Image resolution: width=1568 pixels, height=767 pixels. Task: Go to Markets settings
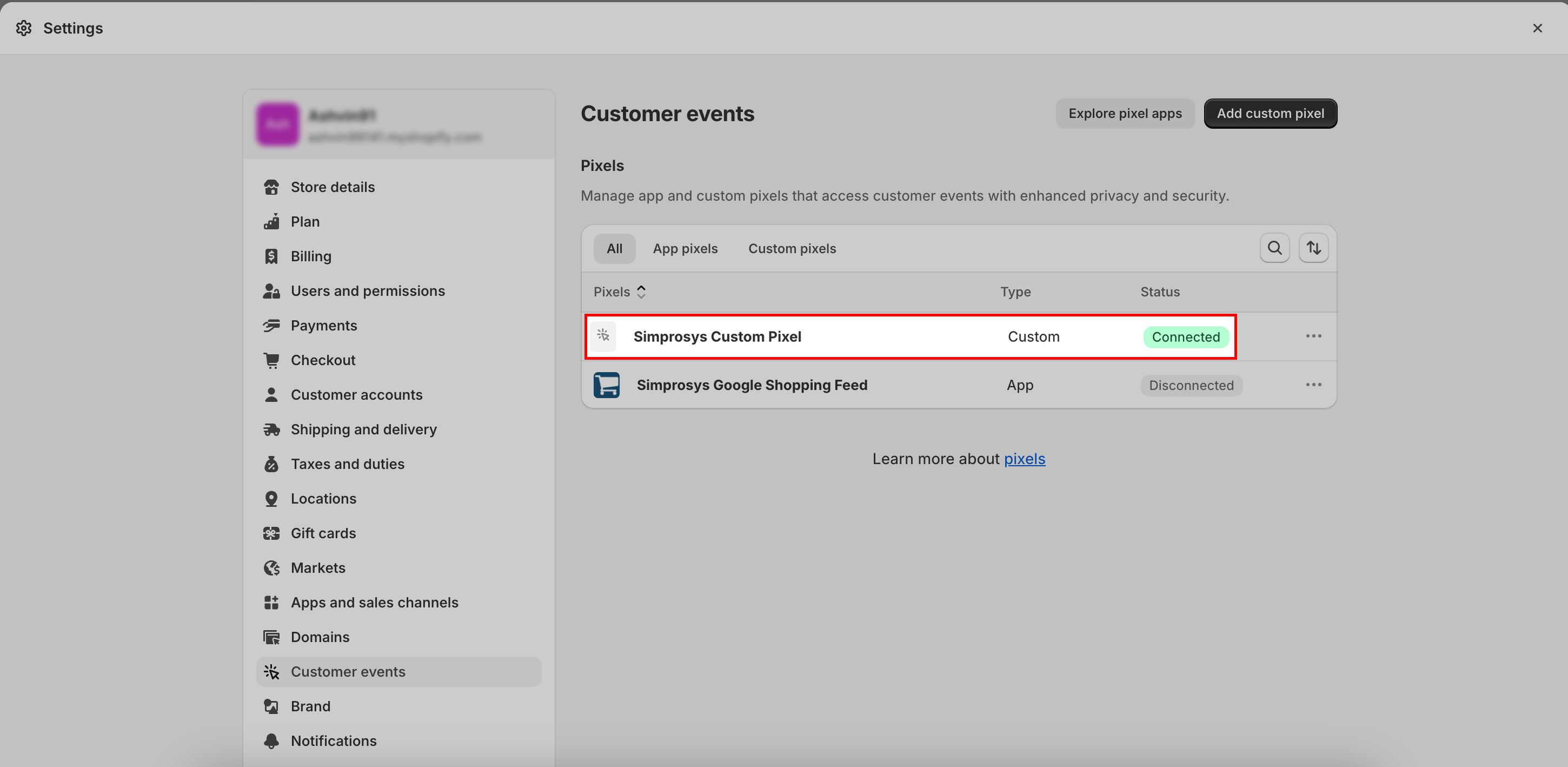coord(398,568)
